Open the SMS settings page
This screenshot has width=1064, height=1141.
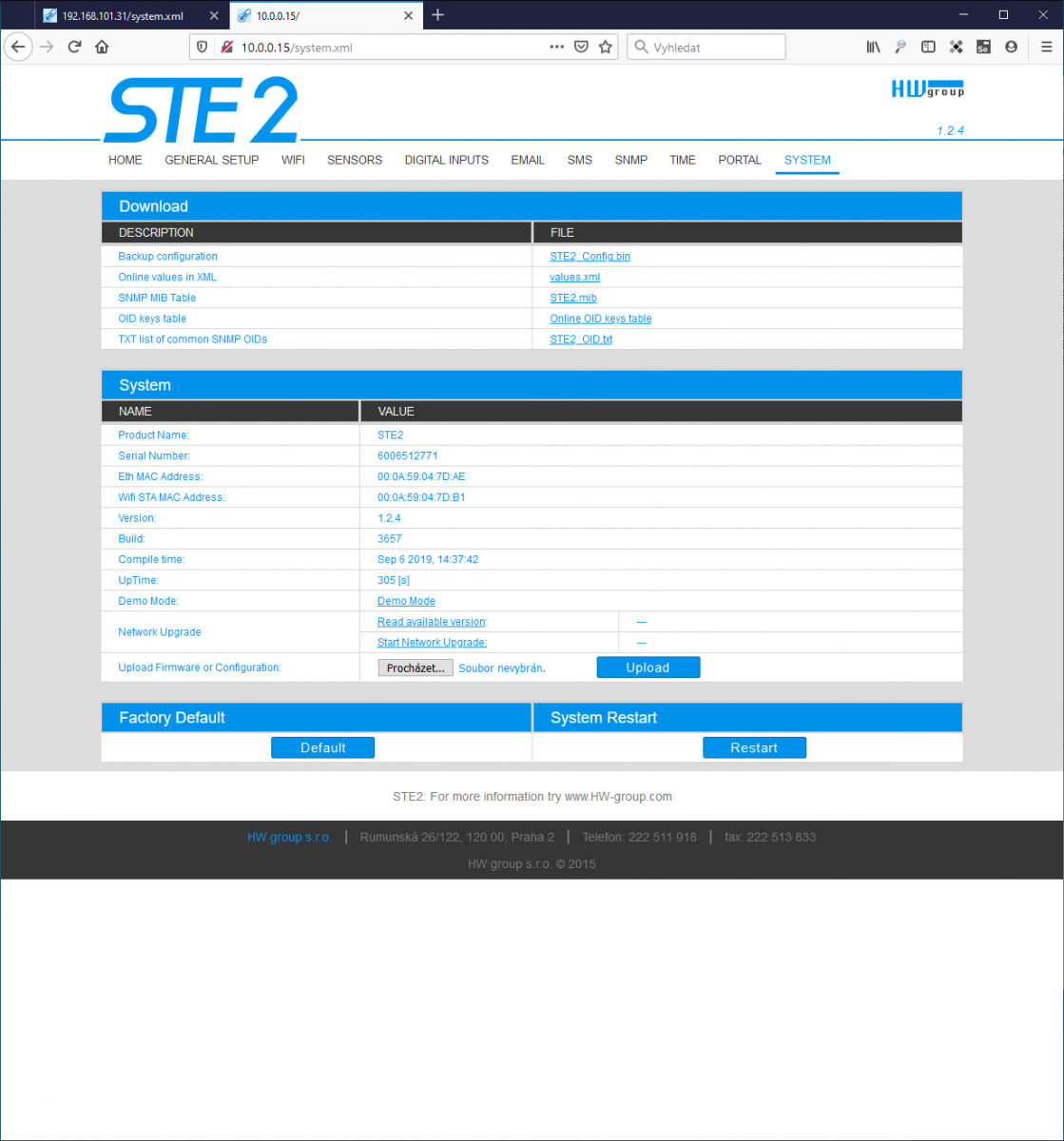click(580, 160)
